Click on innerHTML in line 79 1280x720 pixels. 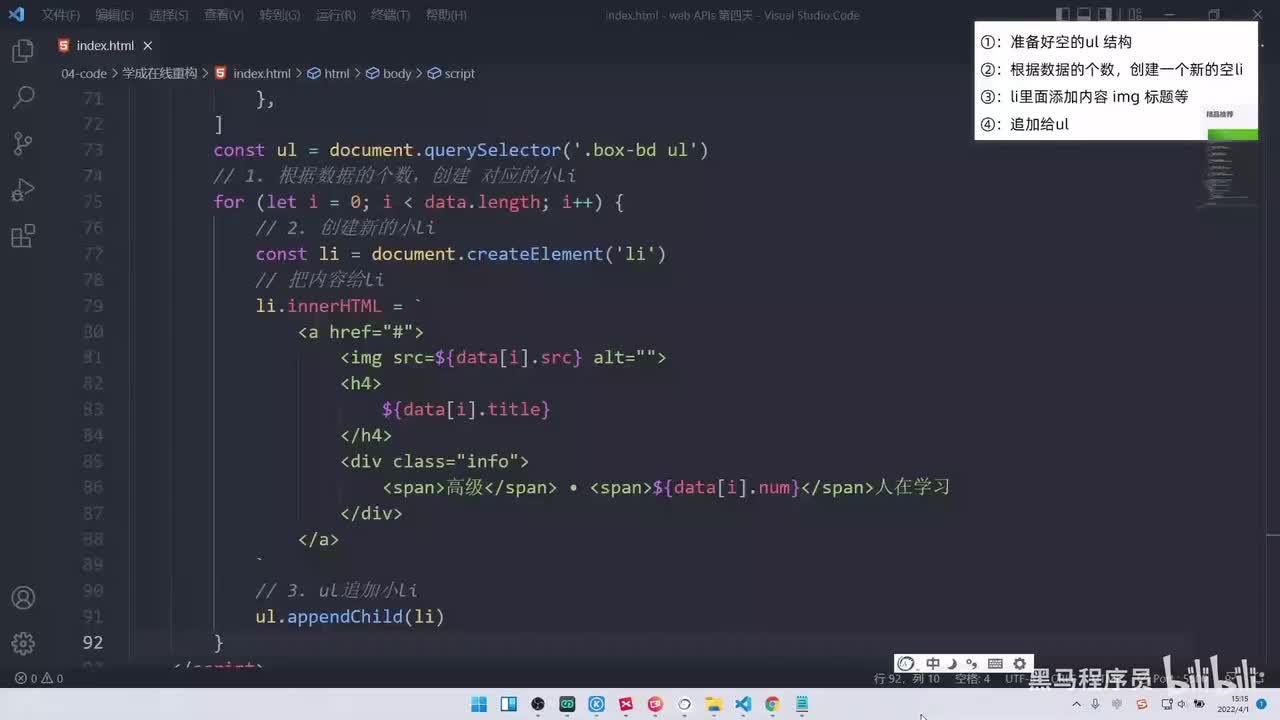(334, 306)
